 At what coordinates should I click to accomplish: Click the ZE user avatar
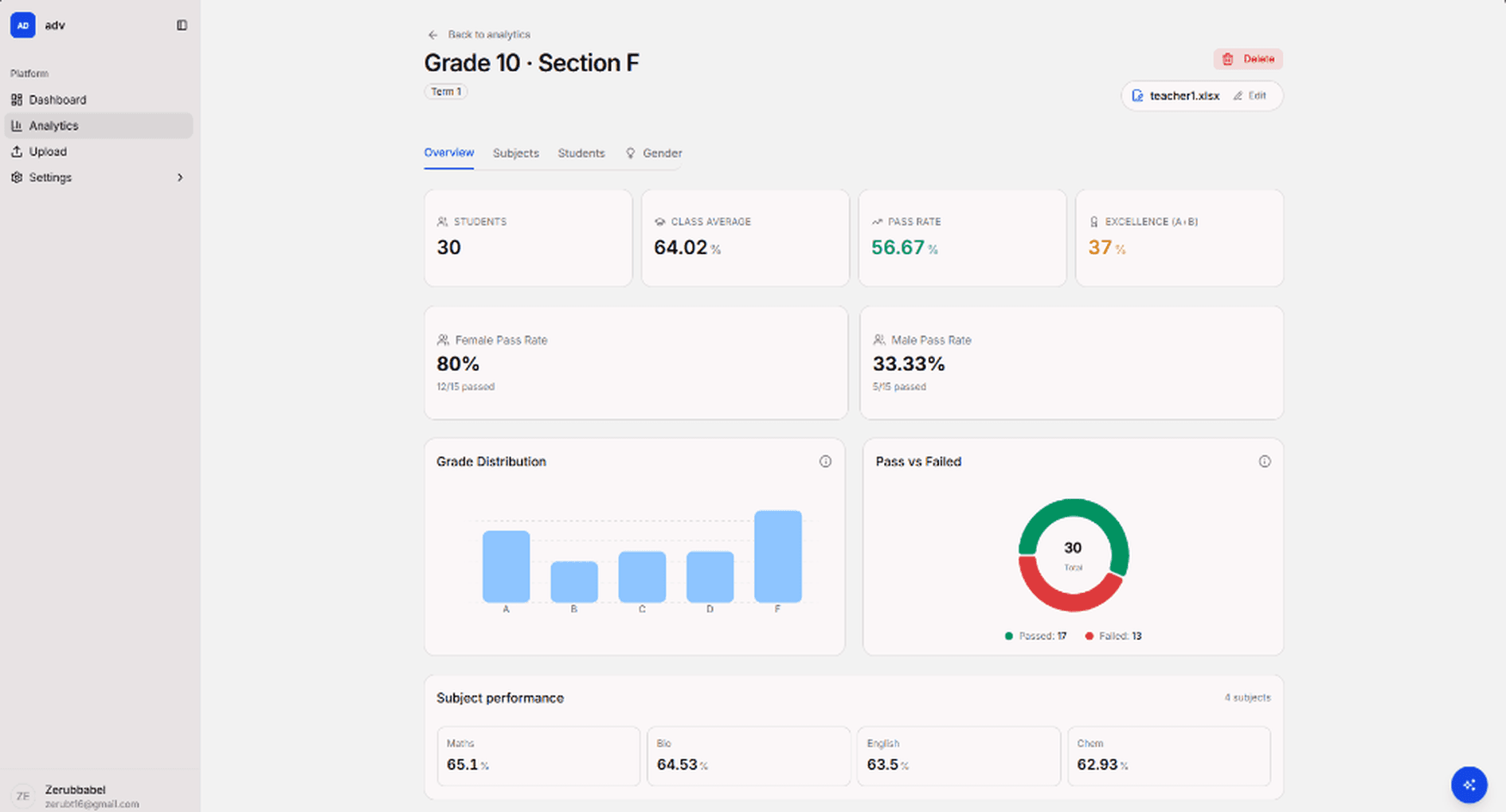pos(23,796)
